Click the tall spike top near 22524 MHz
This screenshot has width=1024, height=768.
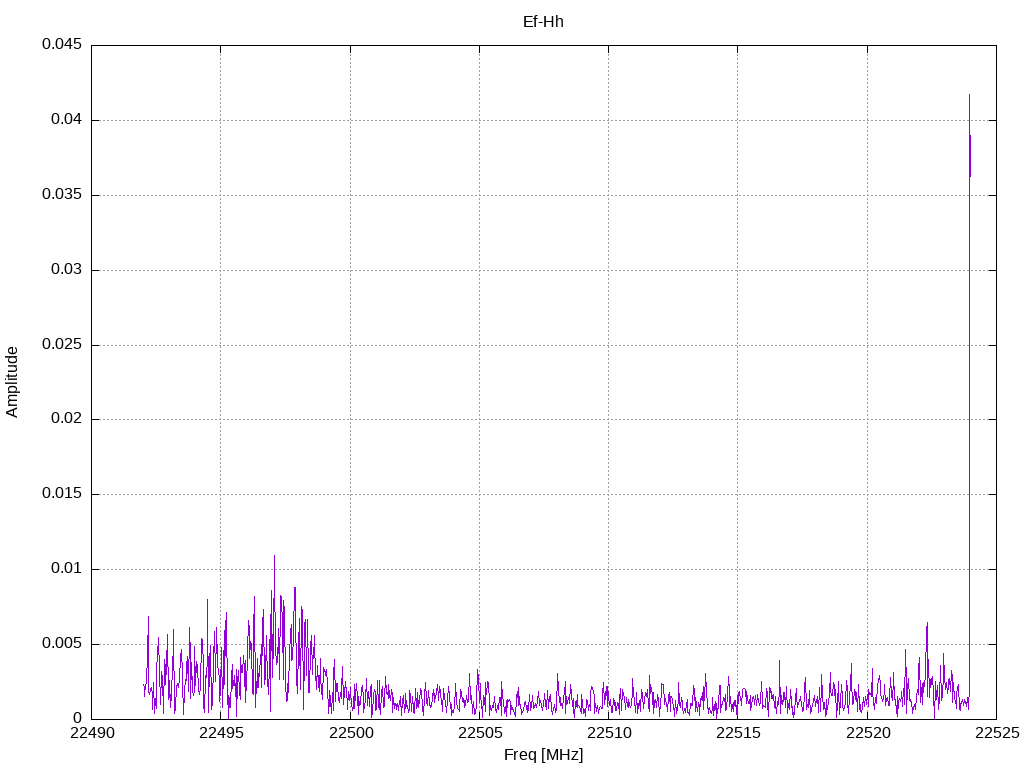coord(969,96)
